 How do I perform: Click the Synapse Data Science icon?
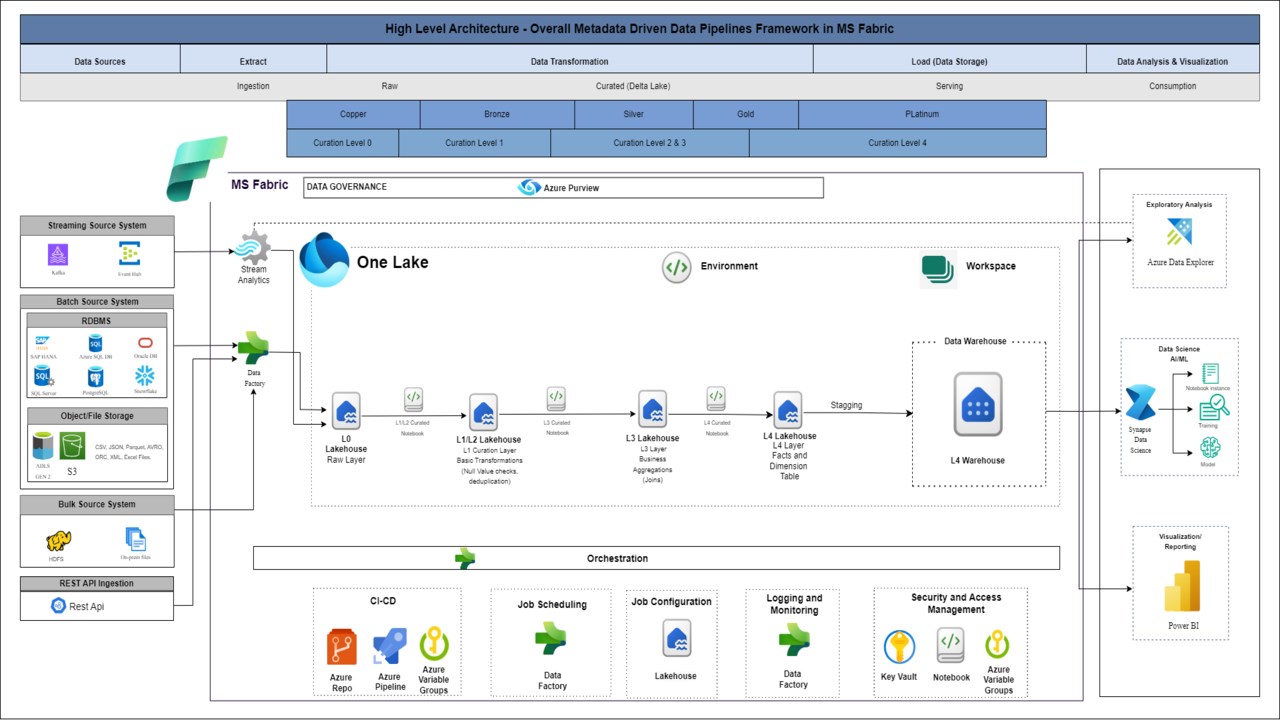[1140, 402]
